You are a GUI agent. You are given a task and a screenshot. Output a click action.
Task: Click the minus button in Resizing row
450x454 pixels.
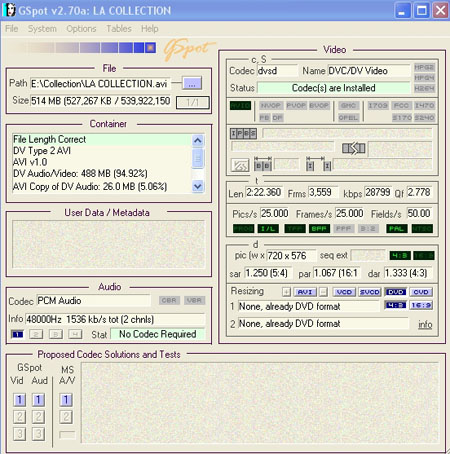click(x=323, y=292)
